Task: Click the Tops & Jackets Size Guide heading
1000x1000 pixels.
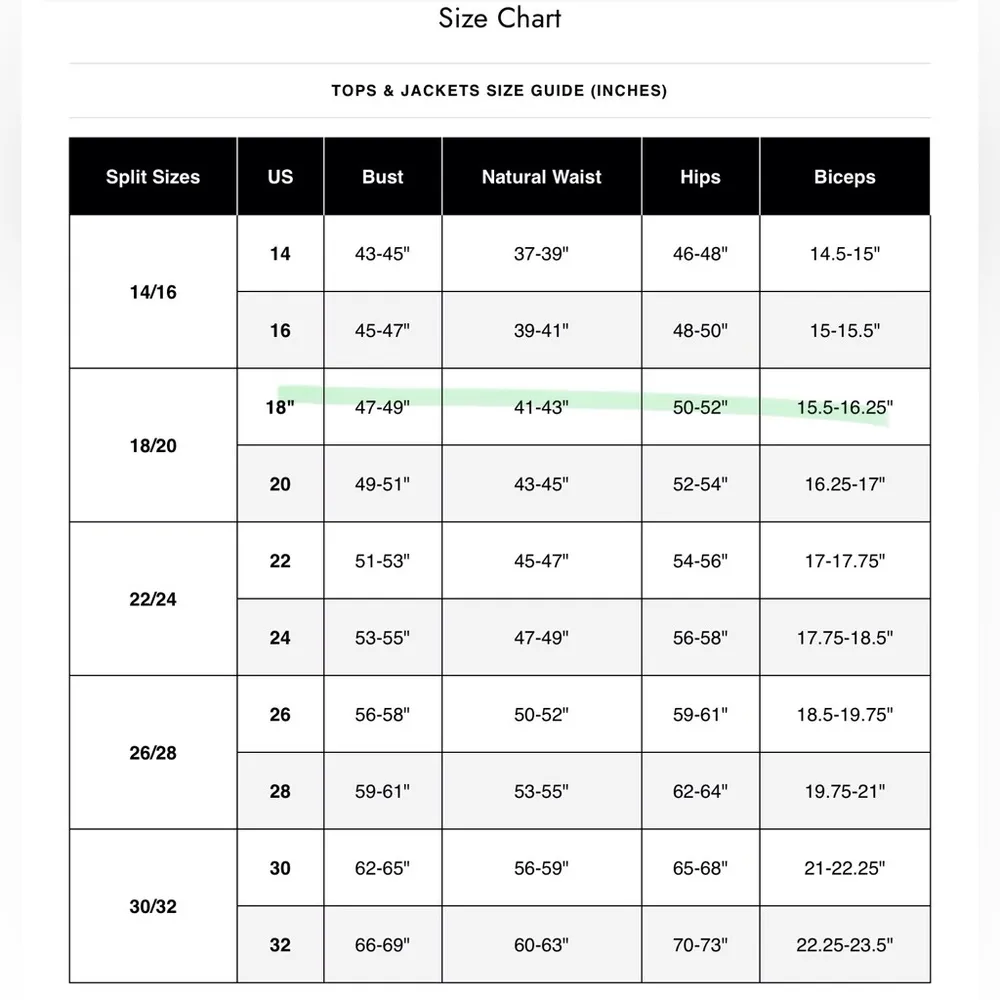Action: 499,91
